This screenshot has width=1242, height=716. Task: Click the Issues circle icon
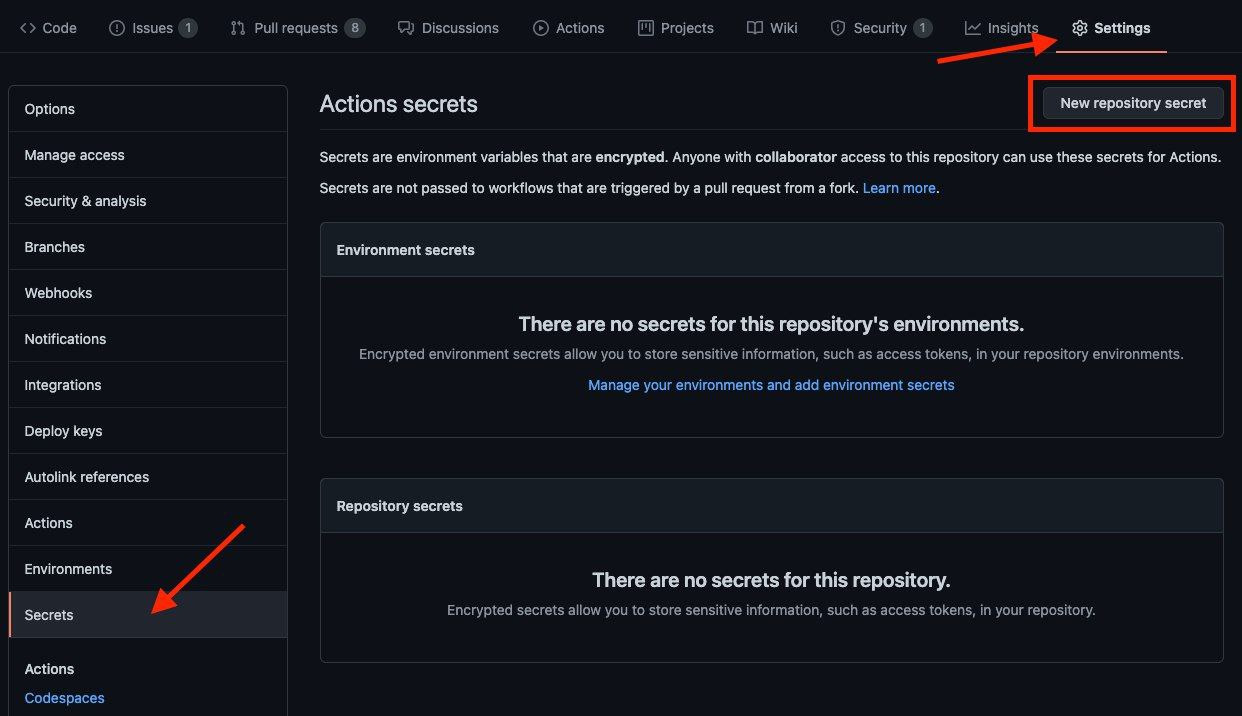pos(117,28)
